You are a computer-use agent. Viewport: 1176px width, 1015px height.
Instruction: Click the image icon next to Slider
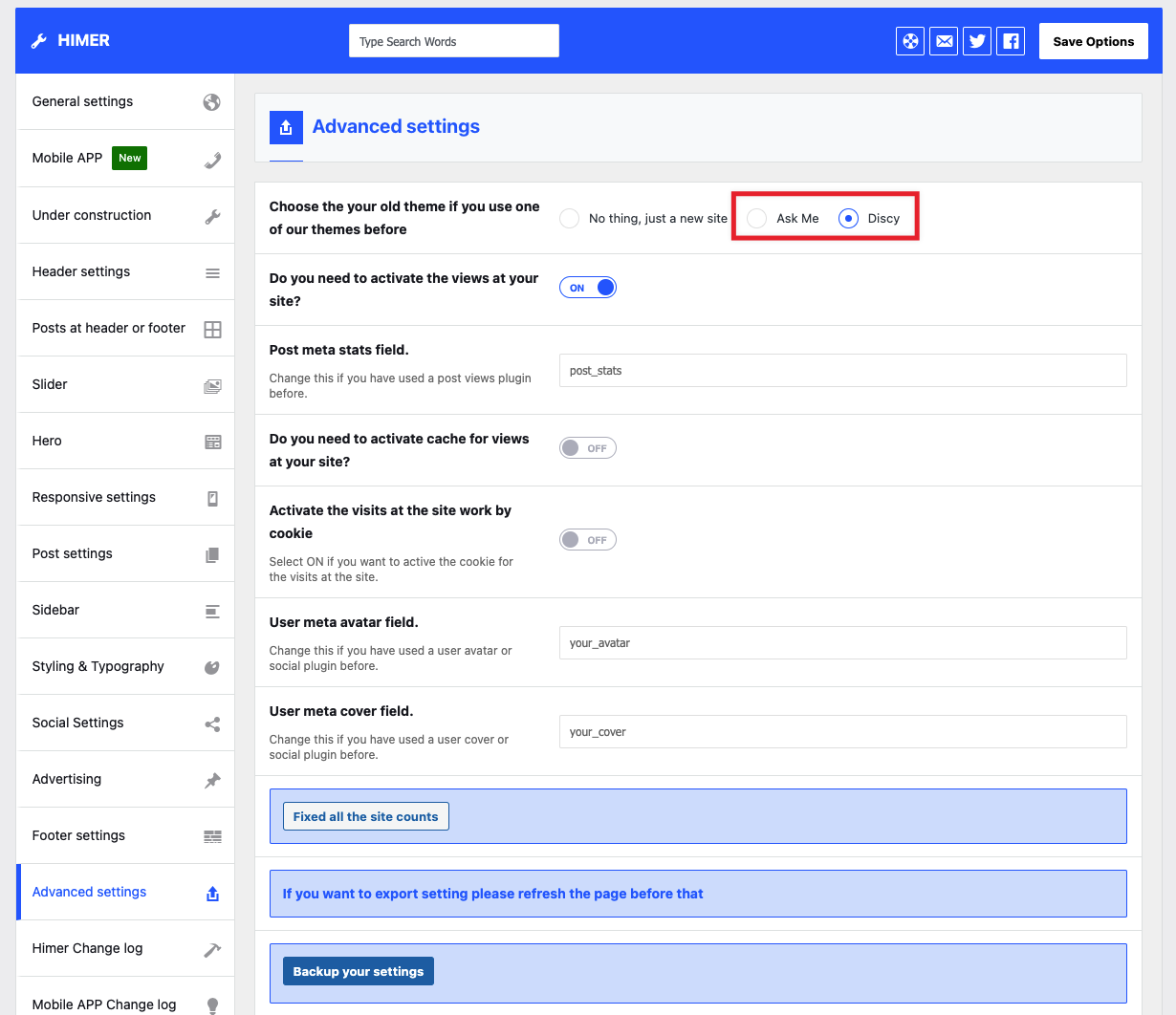211,384
